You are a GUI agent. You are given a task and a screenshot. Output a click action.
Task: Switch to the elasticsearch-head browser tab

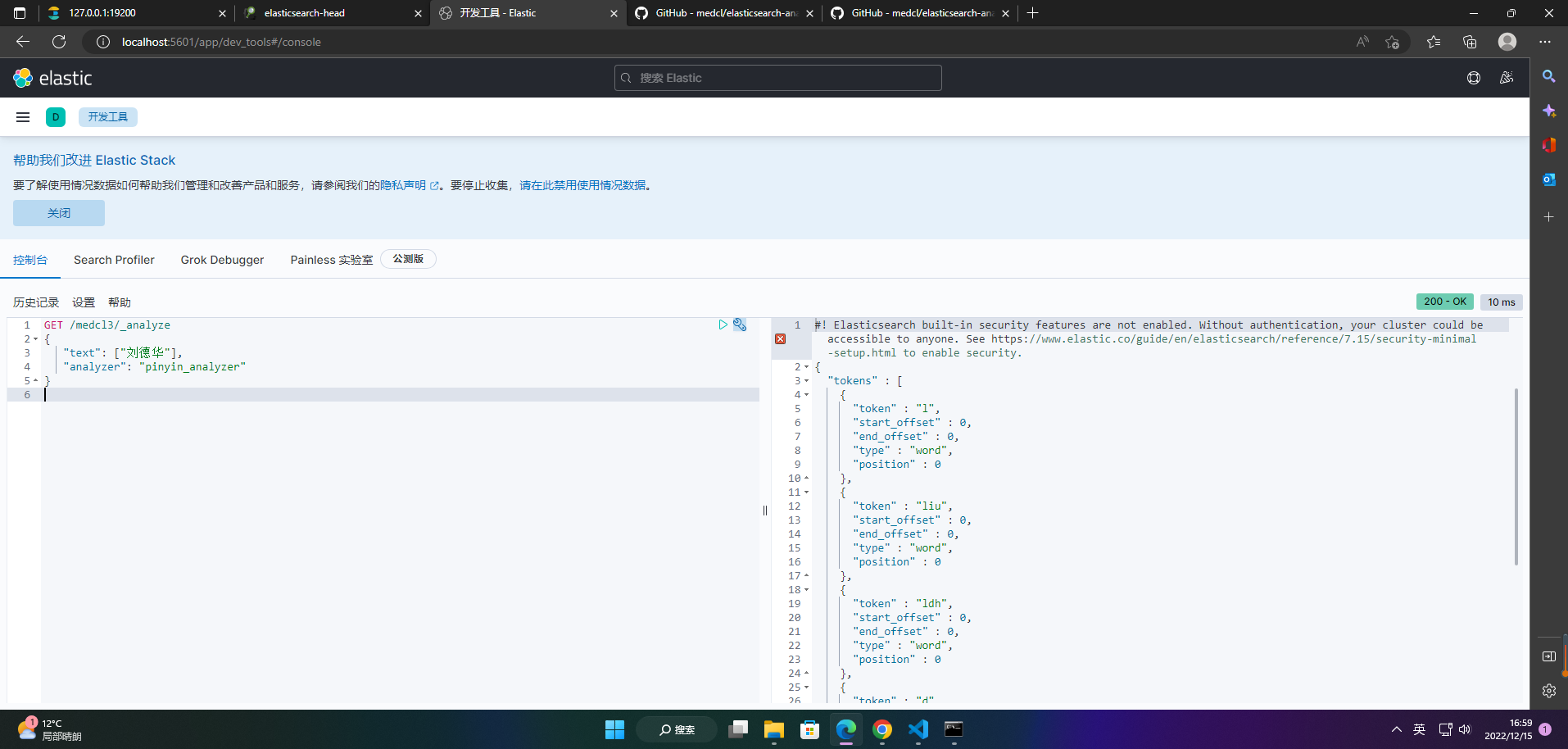332,13
